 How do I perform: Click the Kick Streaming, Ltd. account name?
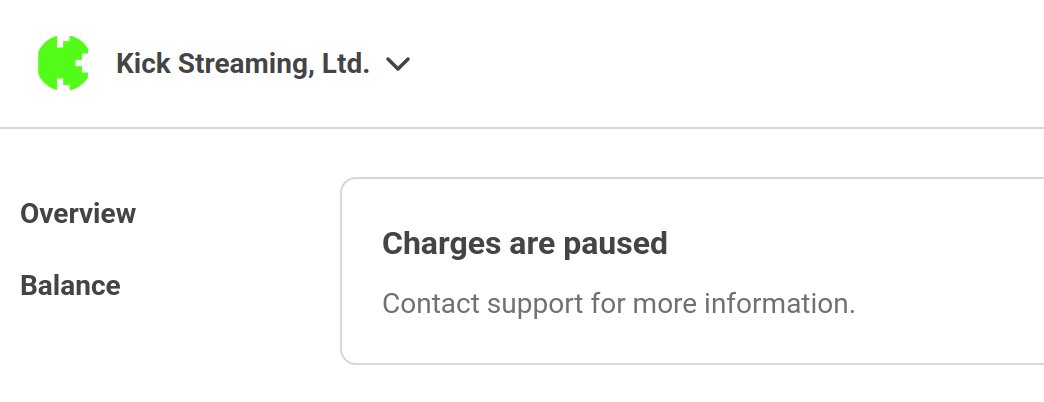point(243,64)
